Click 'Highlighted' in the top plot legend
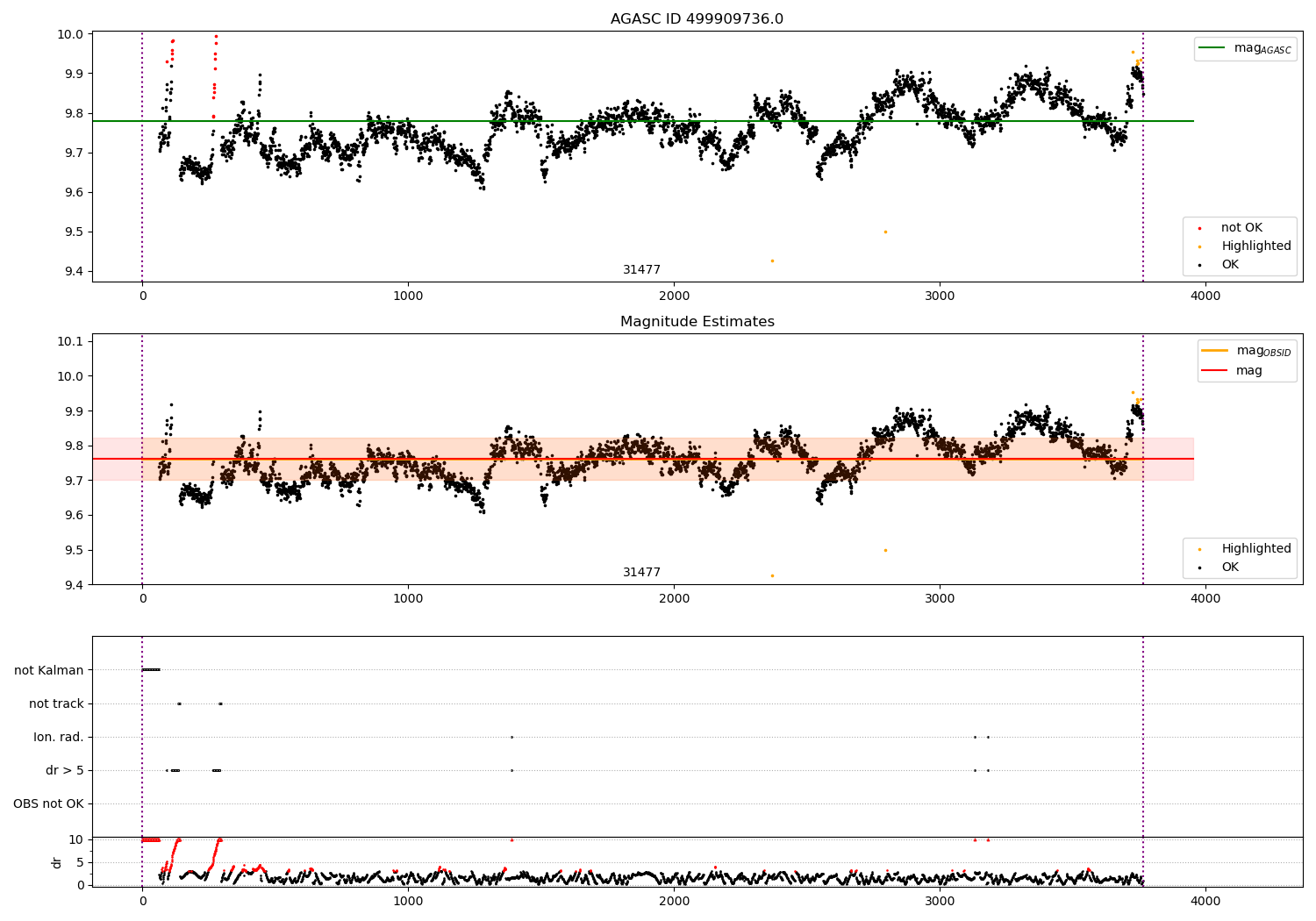 [x=1256, y=246]
